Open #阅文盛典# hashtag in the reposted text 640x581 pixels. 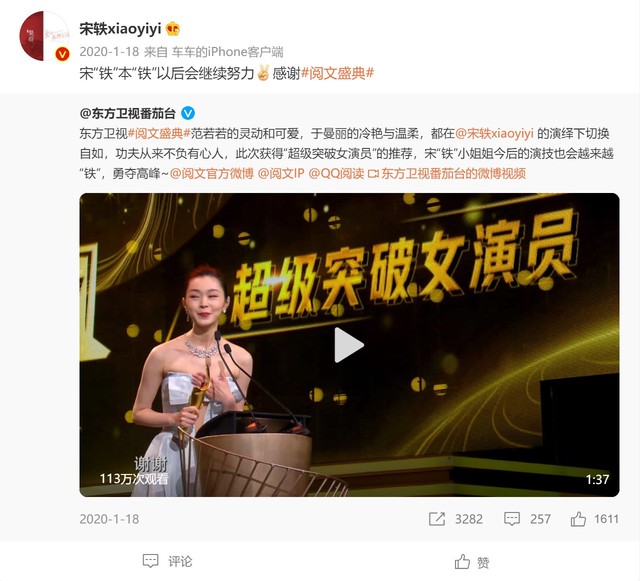point(159,134)
